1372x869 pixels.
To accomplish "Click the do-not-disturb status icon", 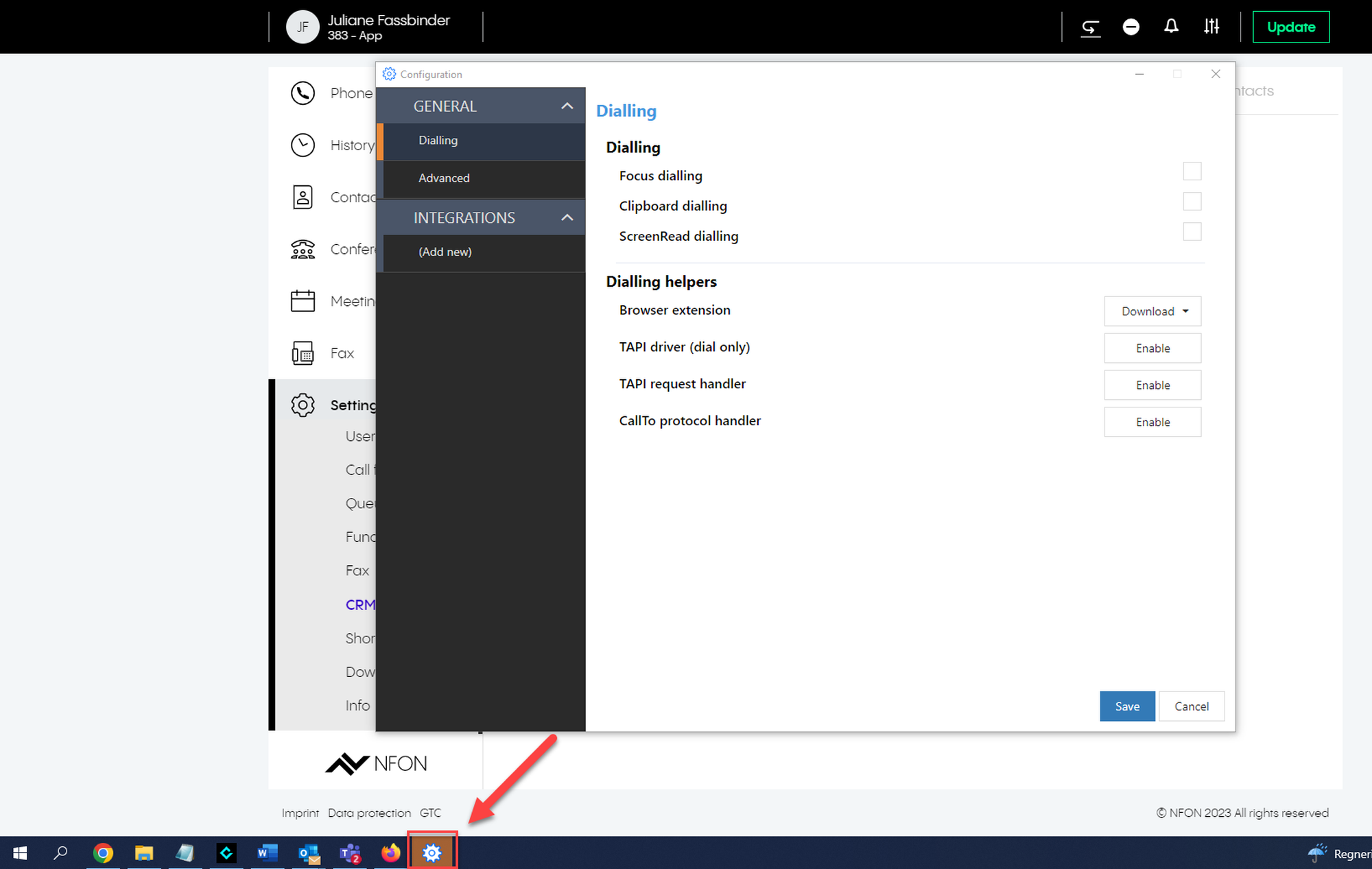I will tap(1131, 27).
